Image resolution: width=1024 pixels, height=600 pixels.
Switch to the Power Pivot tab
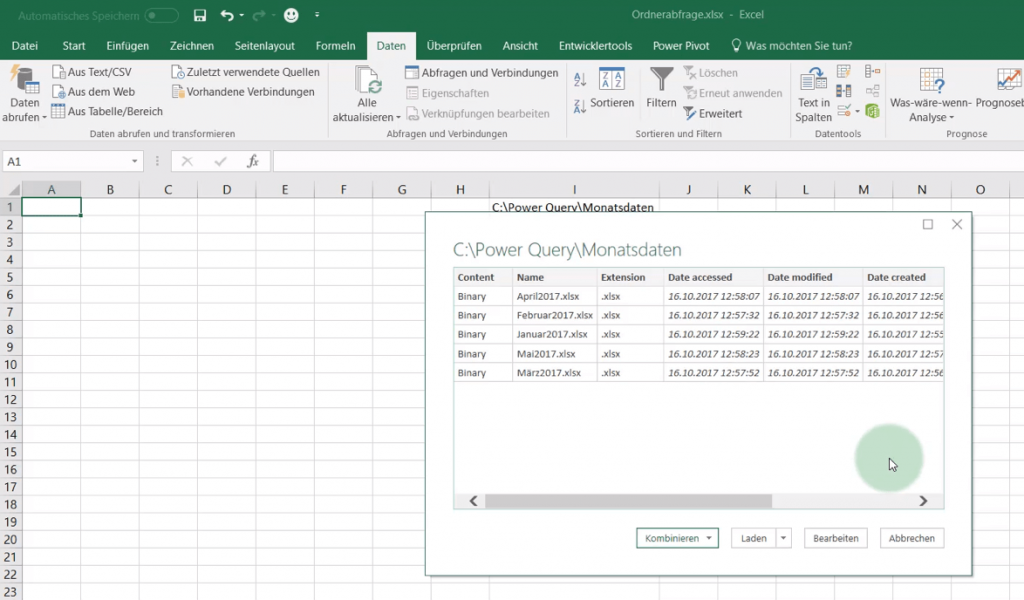[681, 46]
